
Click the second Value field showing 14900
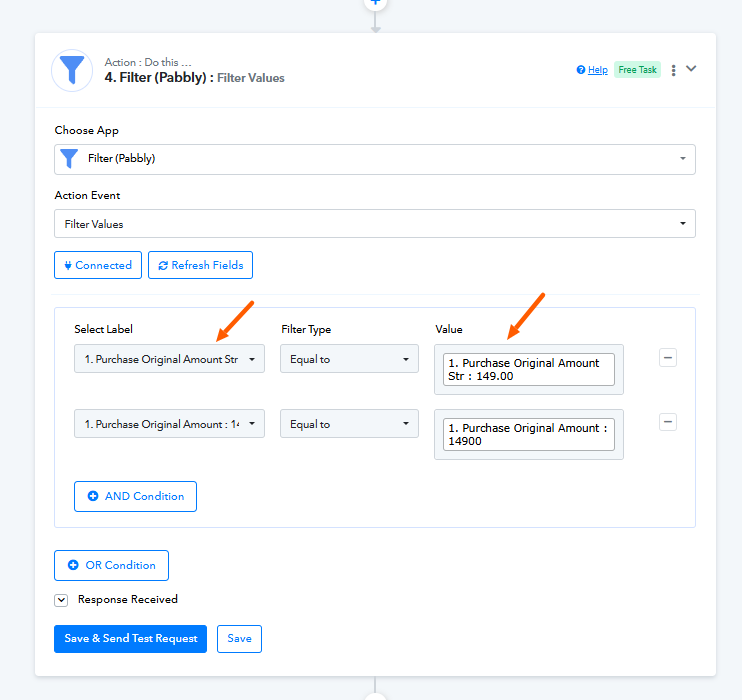(x=528, y=434)
